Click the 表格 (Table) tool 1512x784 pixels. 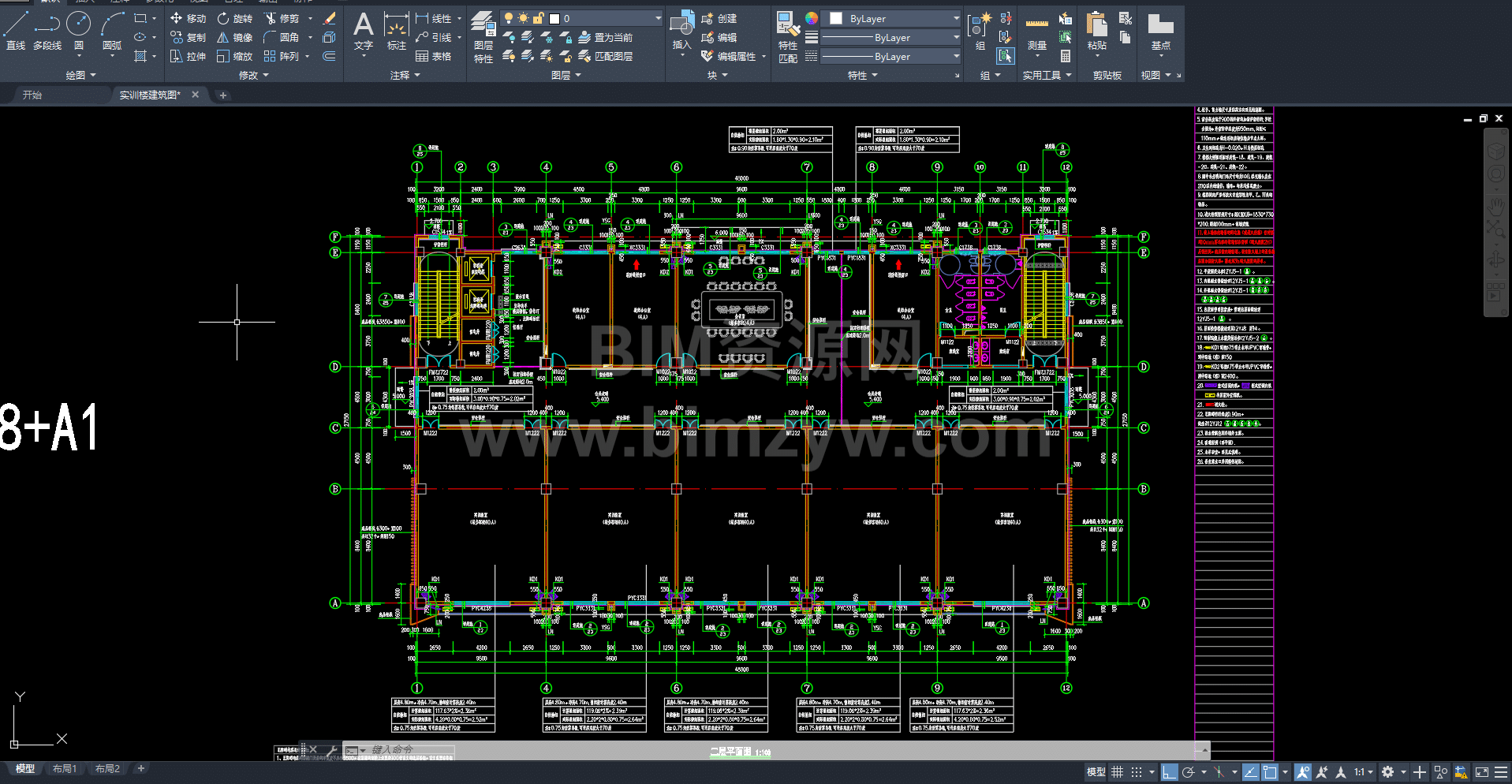tap(434, 56)
